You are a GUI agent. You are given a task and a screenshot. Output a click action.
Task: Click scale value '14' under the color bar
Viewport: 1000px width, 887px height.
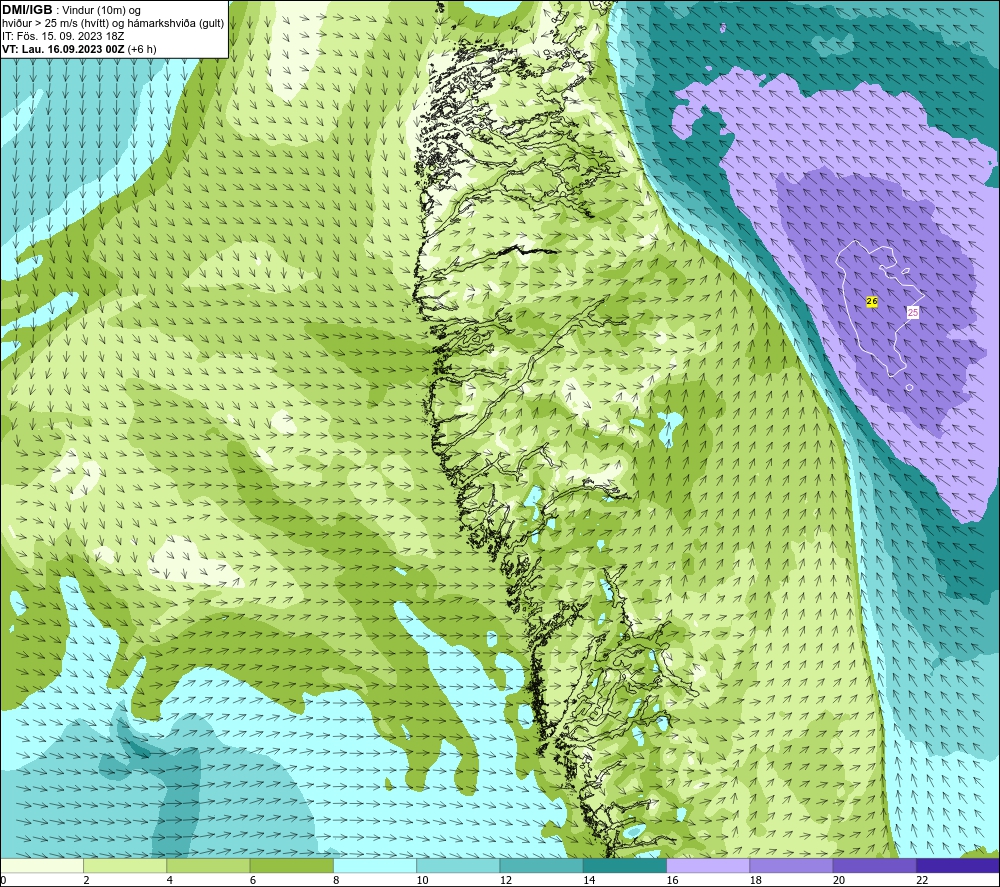pos(589,880)
